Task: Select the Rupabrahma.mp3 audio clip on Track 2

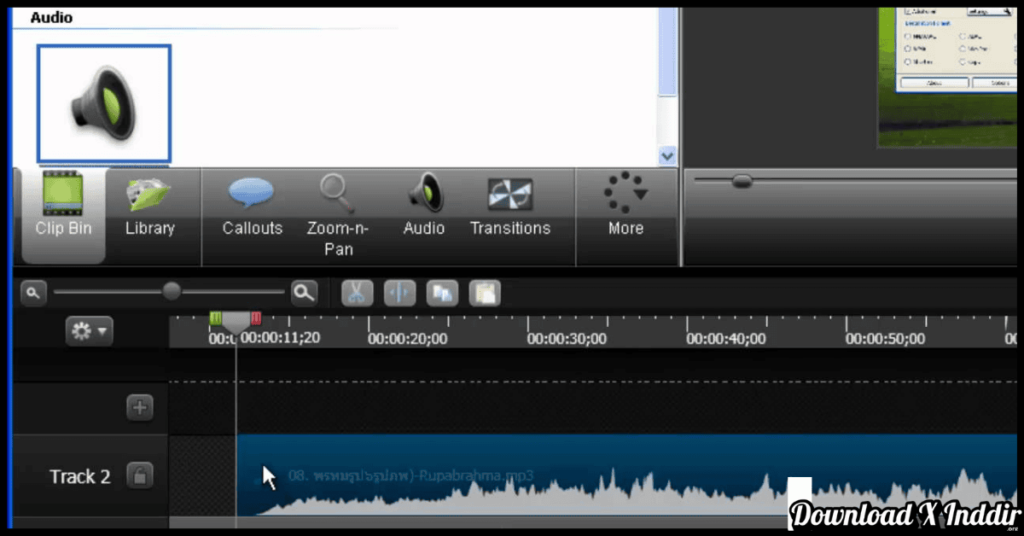Action: point(627,475)
